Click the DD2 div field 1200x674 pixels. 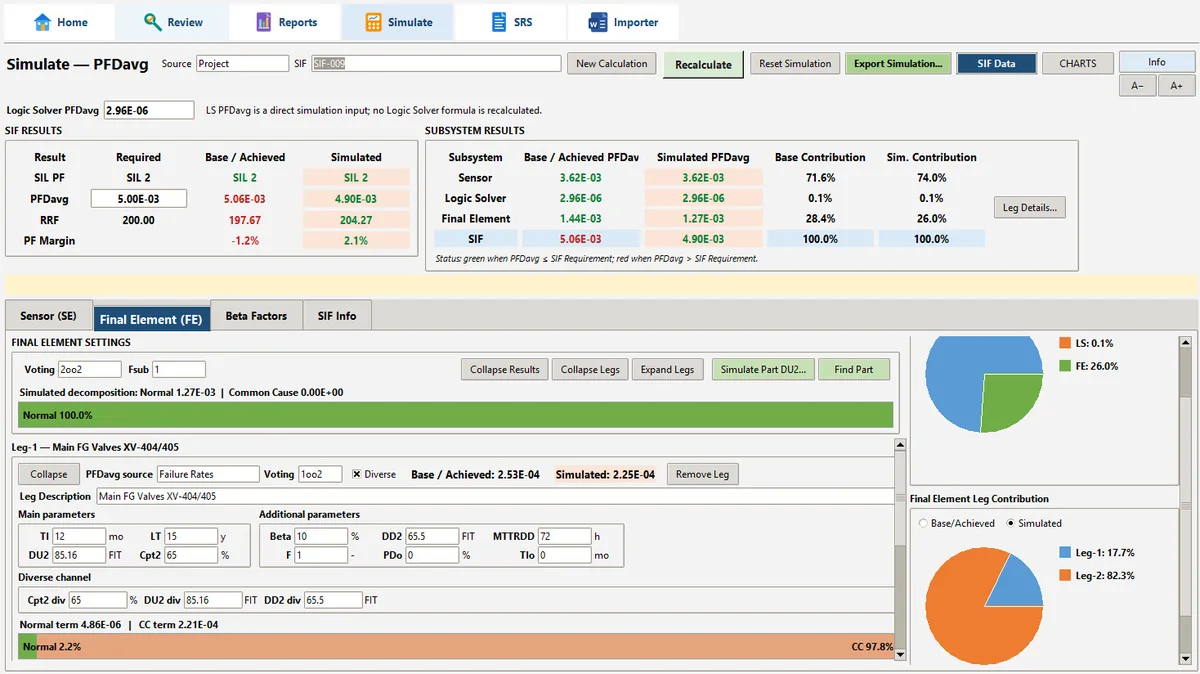click(332, 600)
